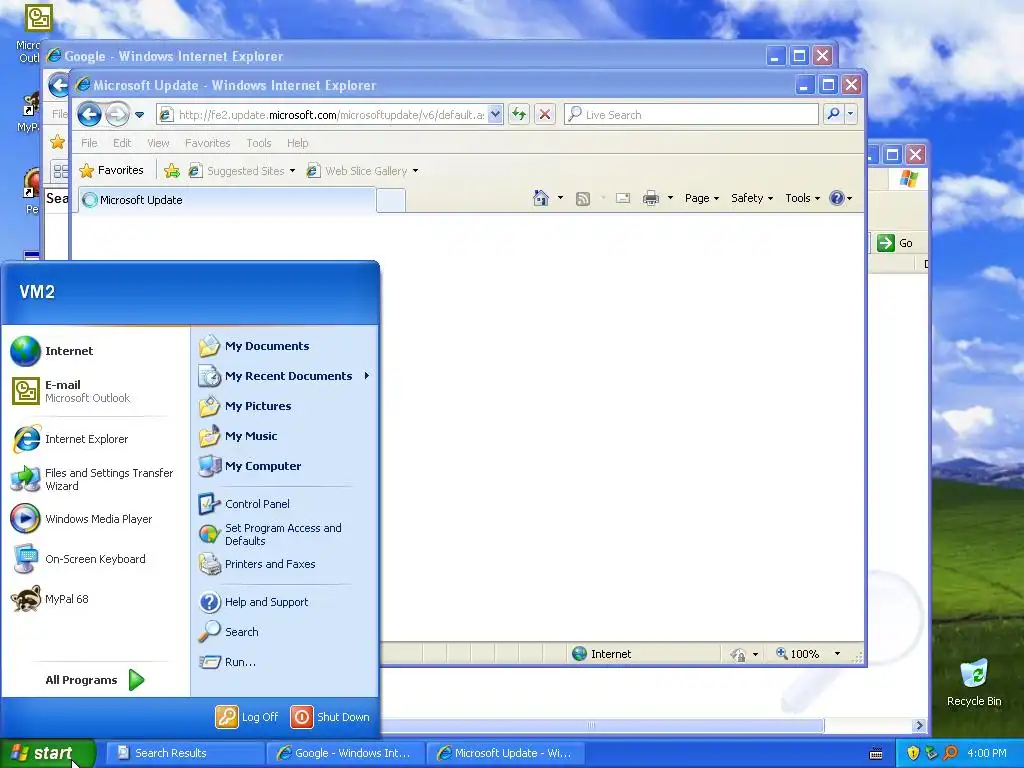
Task: Open Web Slice Gallery dropdown
Action: click(x=363, y=170)
